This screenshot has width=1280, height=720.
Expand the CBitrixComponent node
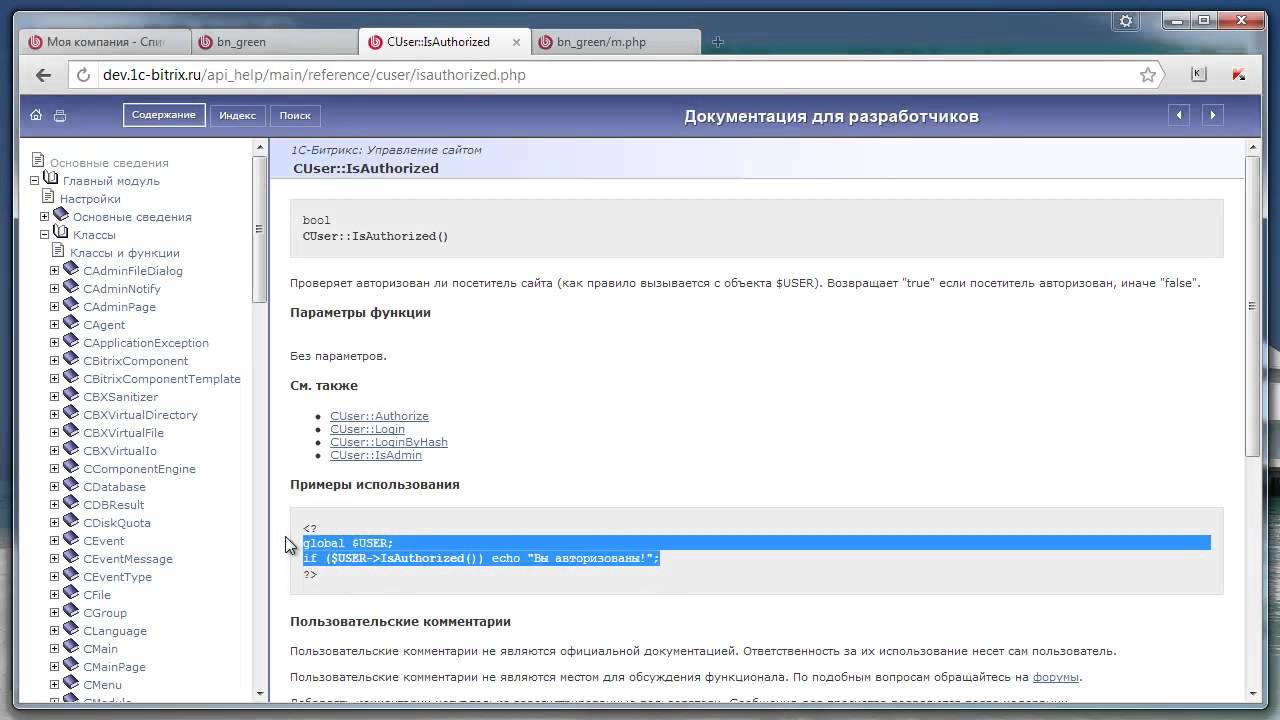pos(55,361)
